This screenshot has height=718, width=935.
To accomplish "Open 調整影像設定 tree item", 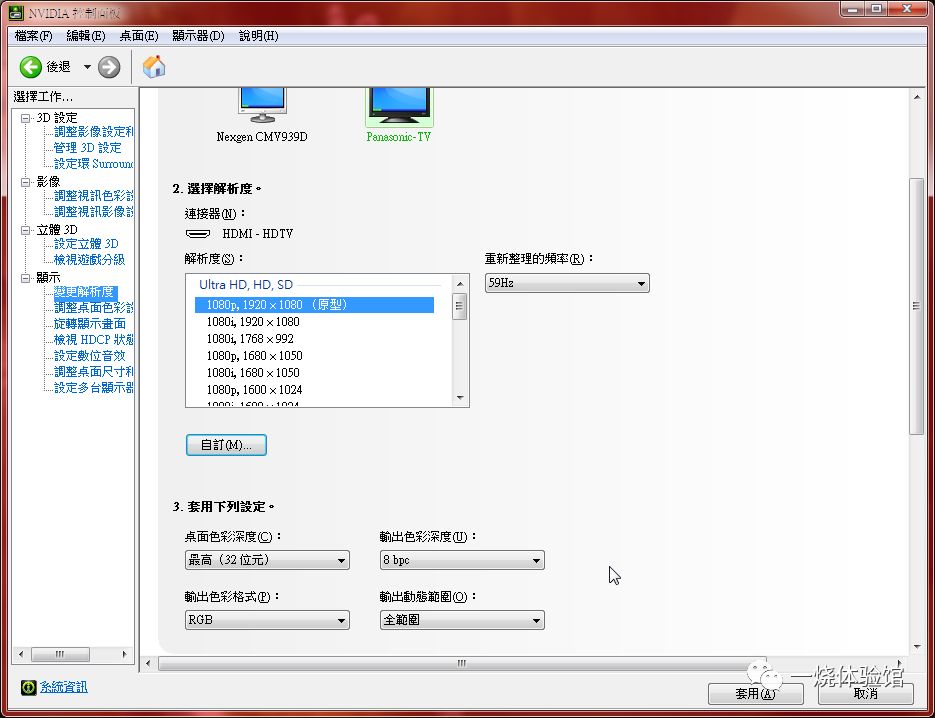I will pos(94,132).
